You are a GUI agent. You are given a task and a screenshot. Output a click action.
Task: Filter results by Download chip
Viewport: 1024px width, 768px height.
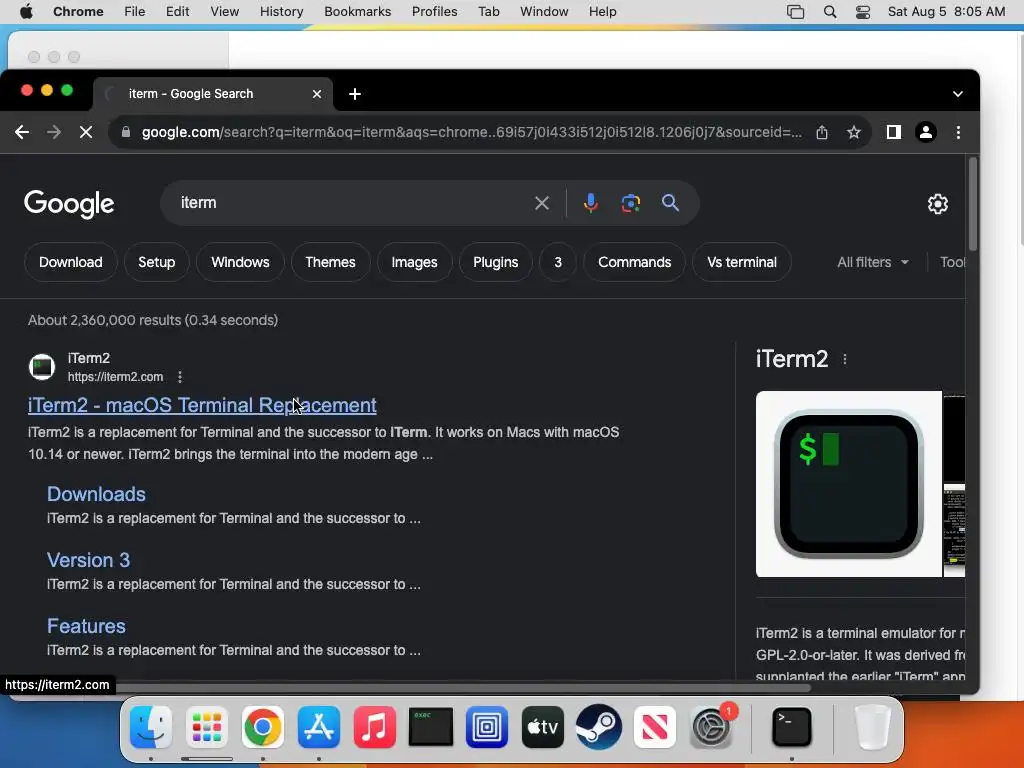click(x=71, y=263)
